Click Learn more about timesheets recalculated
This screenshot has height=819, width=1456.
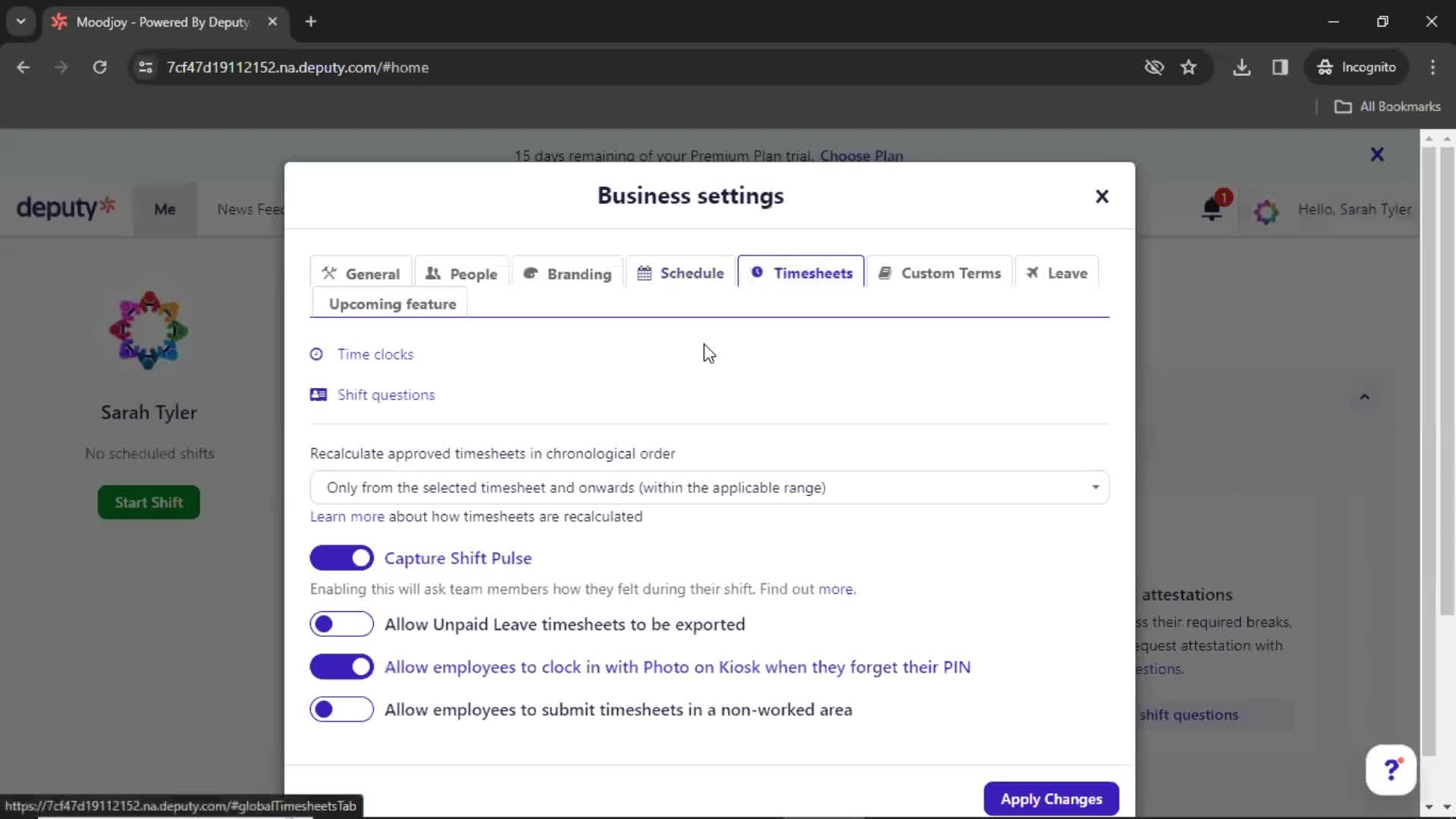click(347, 515)
